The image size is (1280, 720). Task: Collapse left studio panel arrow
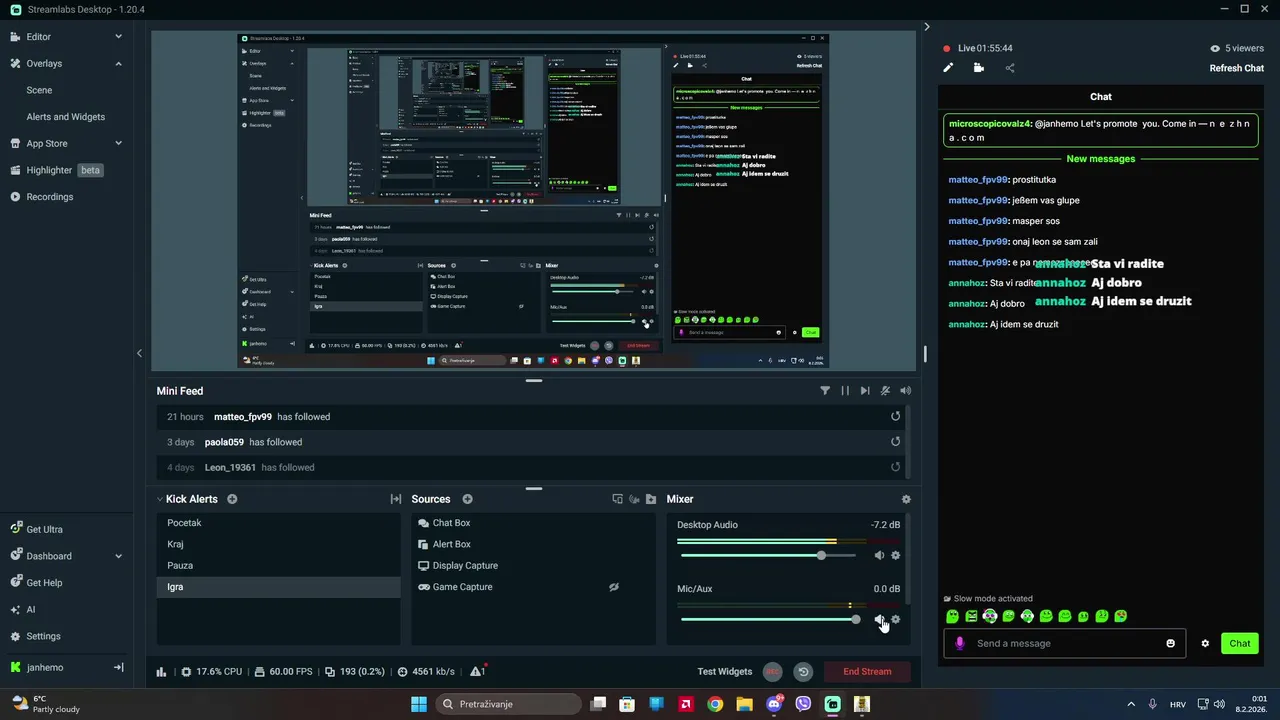[139, 353]
